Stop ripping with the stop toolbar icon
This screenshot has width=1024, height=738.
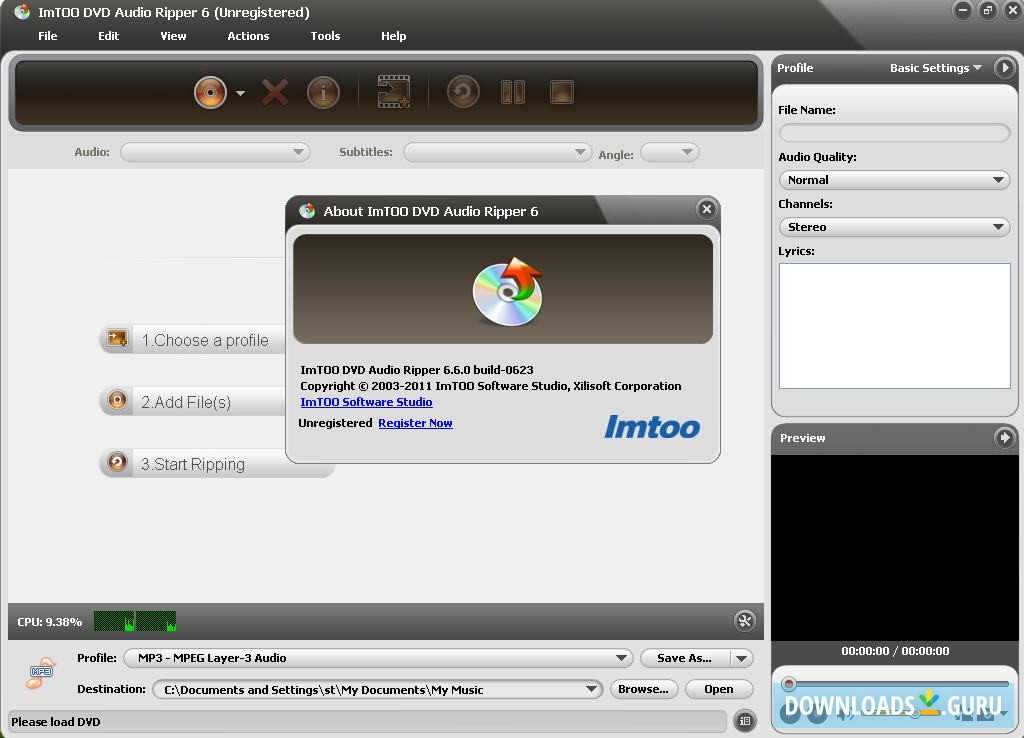point(561,91)
